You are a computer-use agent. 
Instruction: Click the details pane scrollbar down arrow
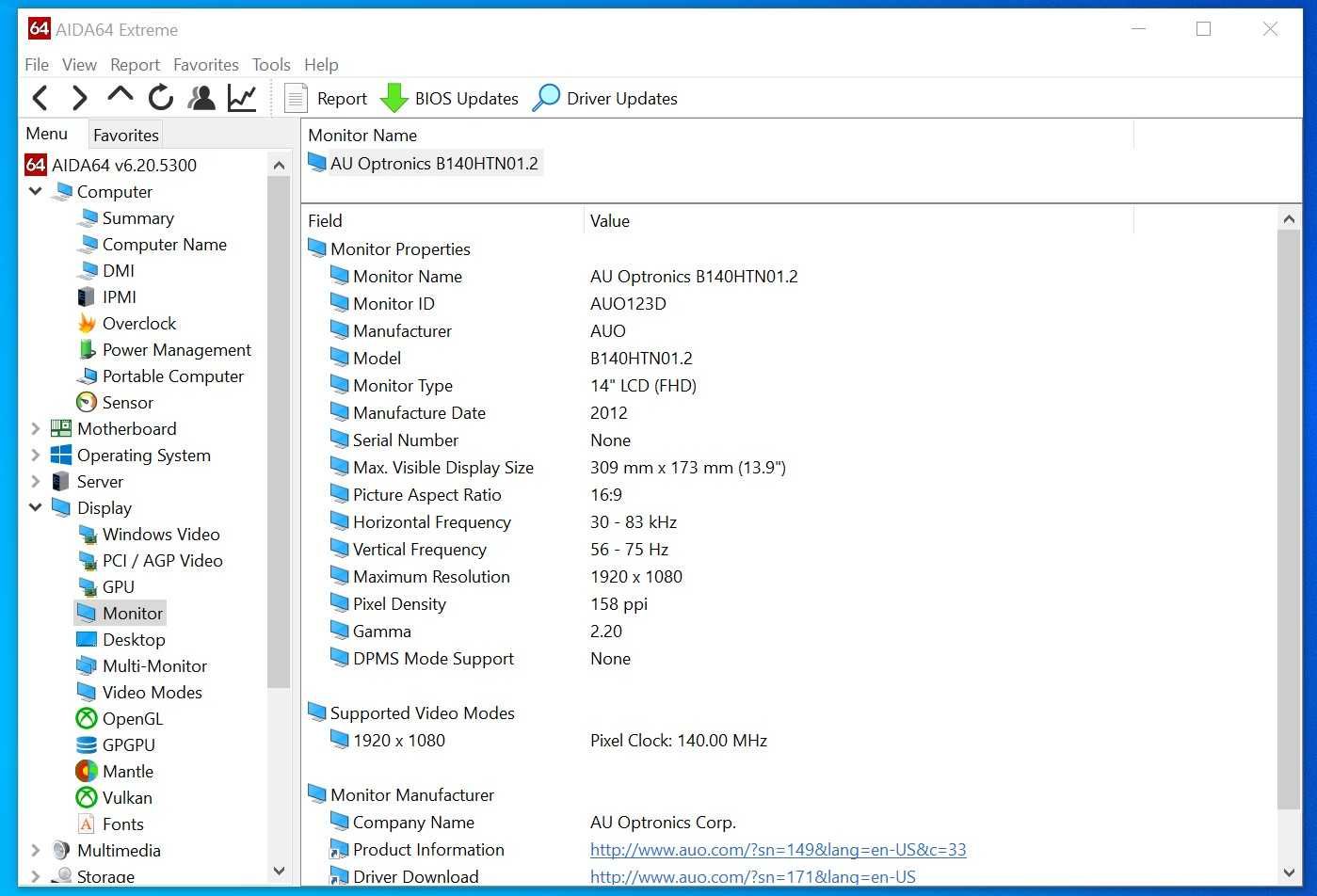(x=1289, y=873)
